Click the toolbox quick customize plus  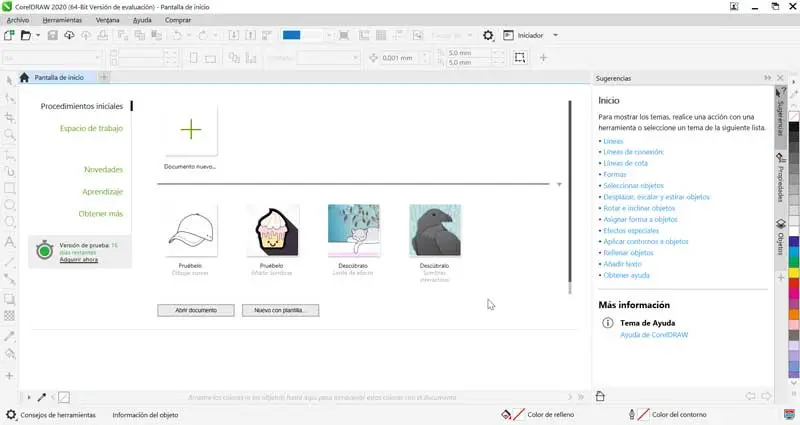point(9,376)
